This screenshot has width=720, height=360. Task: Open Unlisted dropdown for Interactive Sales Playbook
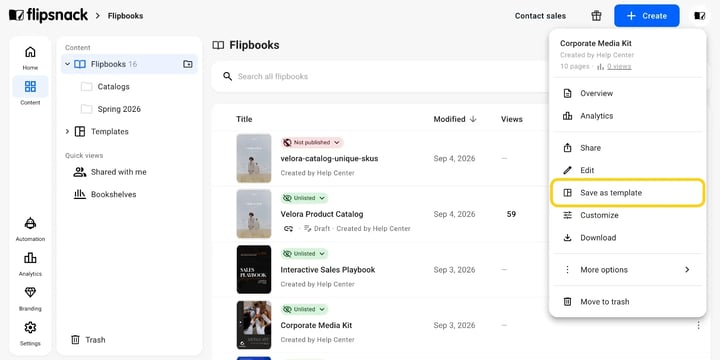click(304, 254)
